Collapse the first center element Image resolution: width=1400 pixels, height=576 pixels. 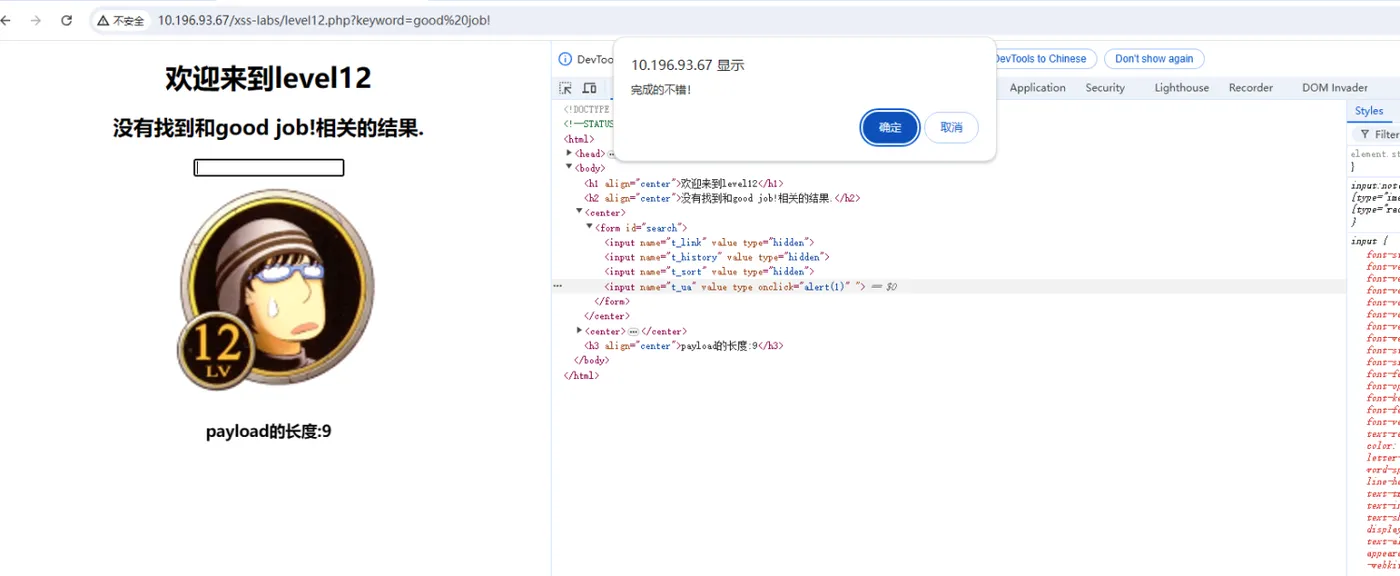pos(579,212)
